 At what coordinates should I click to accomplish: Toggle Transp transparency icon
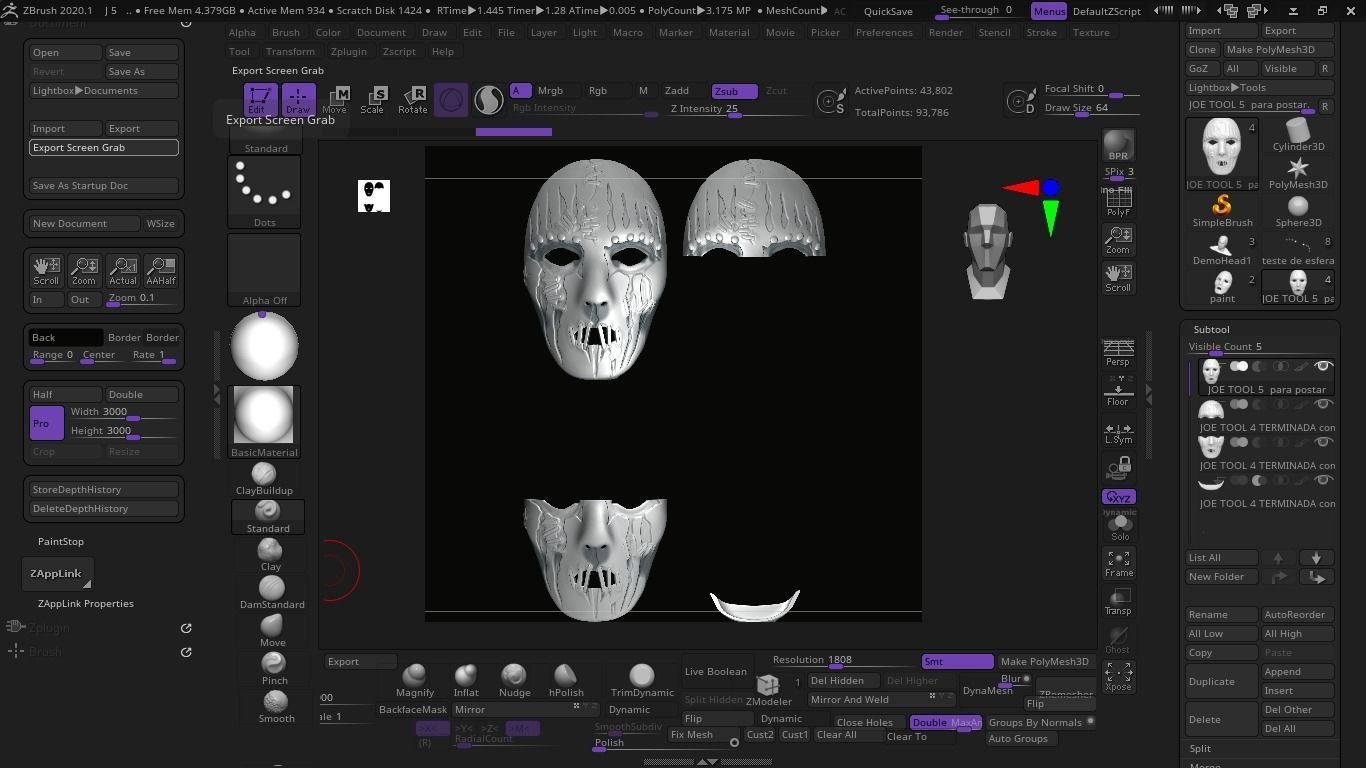1118,602
